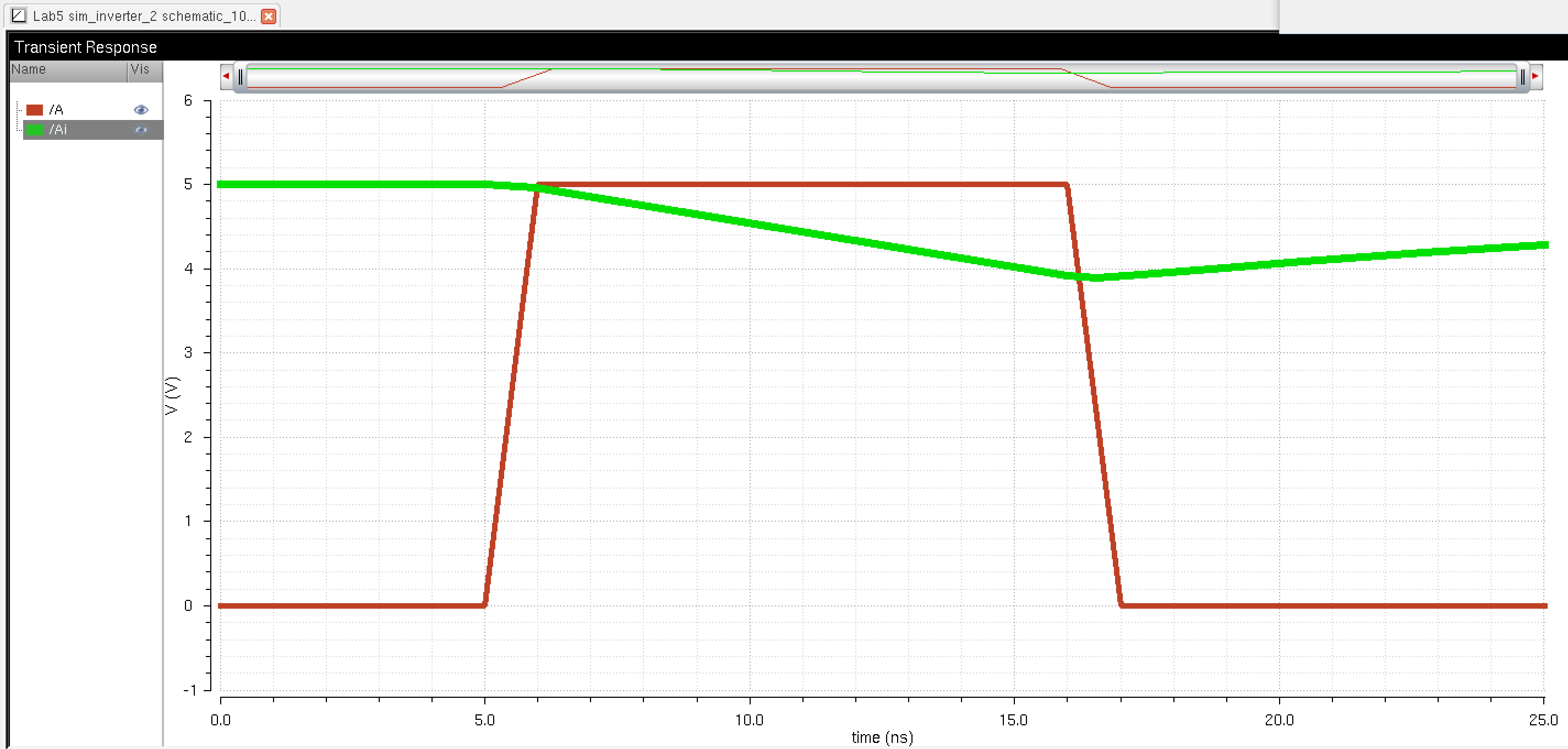Click the graph icon on the Lab5 tab
The image size is (1568, 749).
(x=18, y=16)
